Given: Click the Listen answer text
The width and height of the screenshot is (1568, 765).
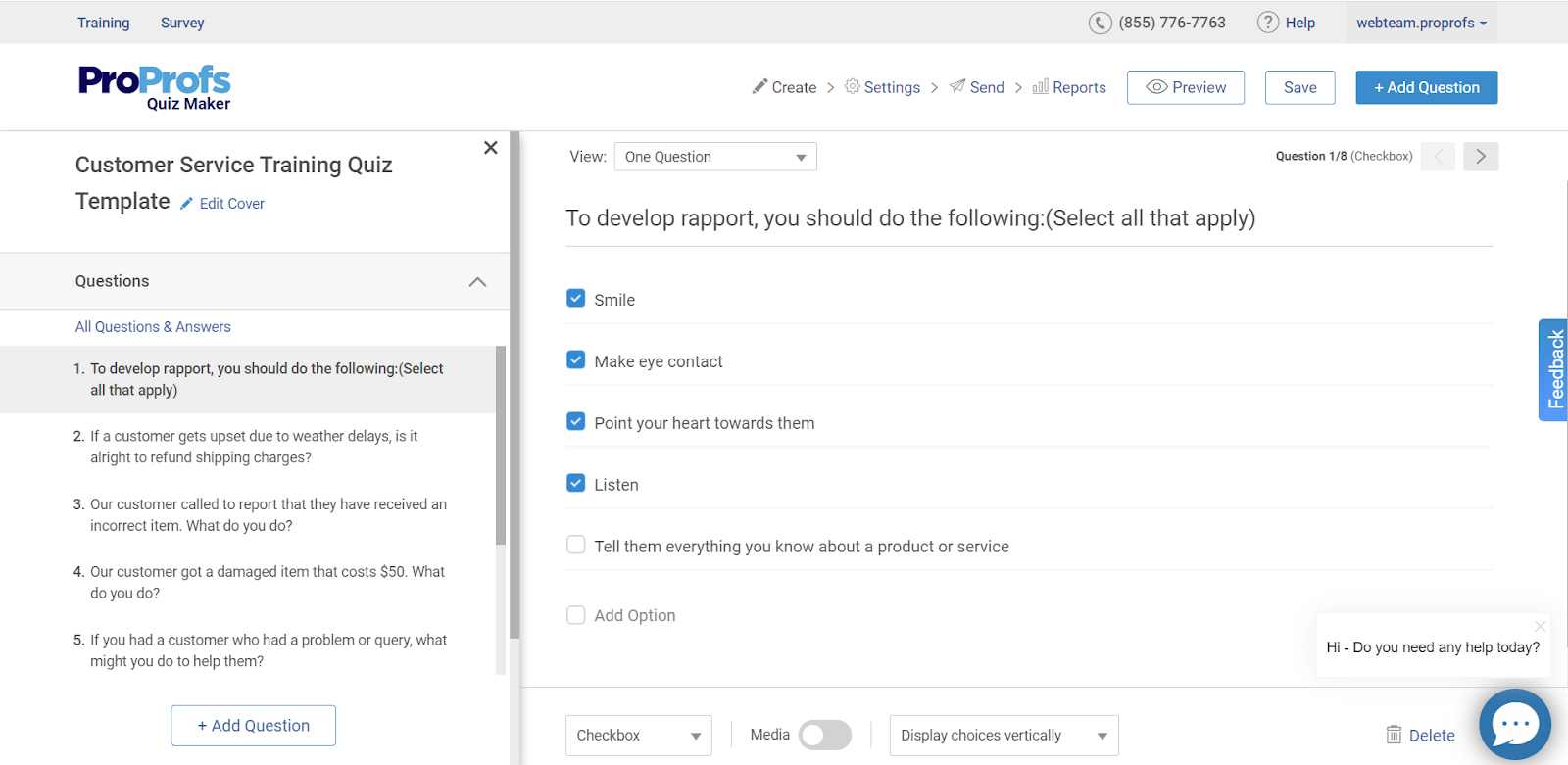Looking at the screenshot, I should (616, 485).
